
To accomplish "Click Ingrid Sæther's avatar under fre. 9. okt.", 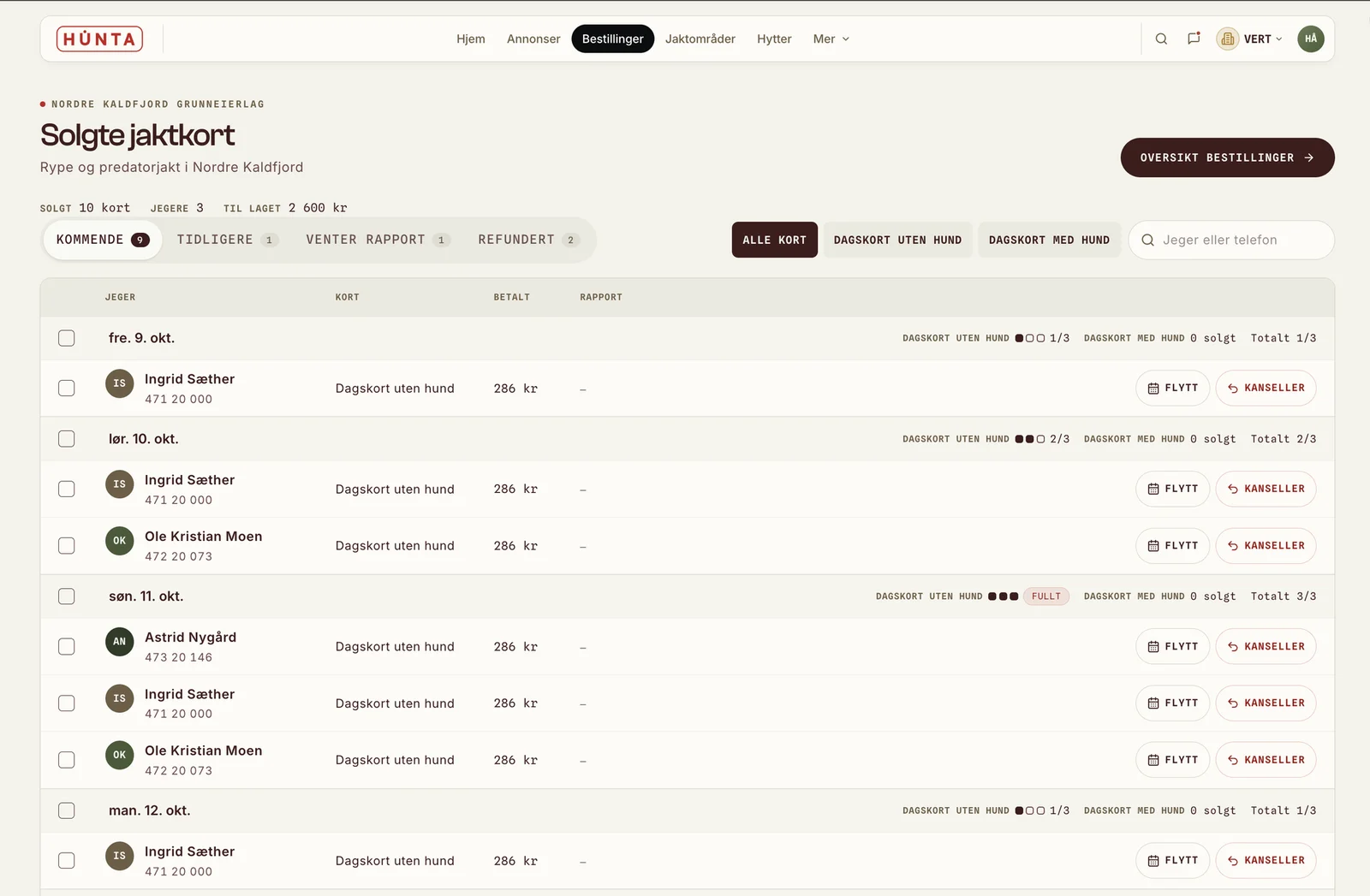I will [x=120, y=383].
